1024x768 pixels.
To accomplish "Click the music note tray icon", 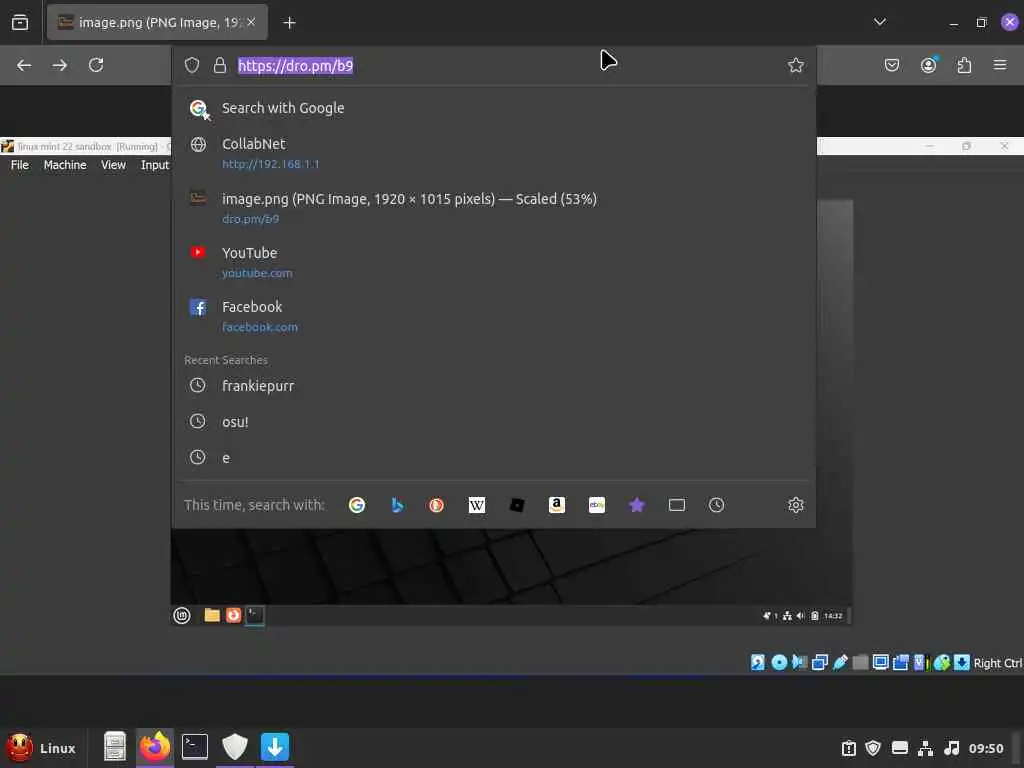I will [x=952, y=748].
